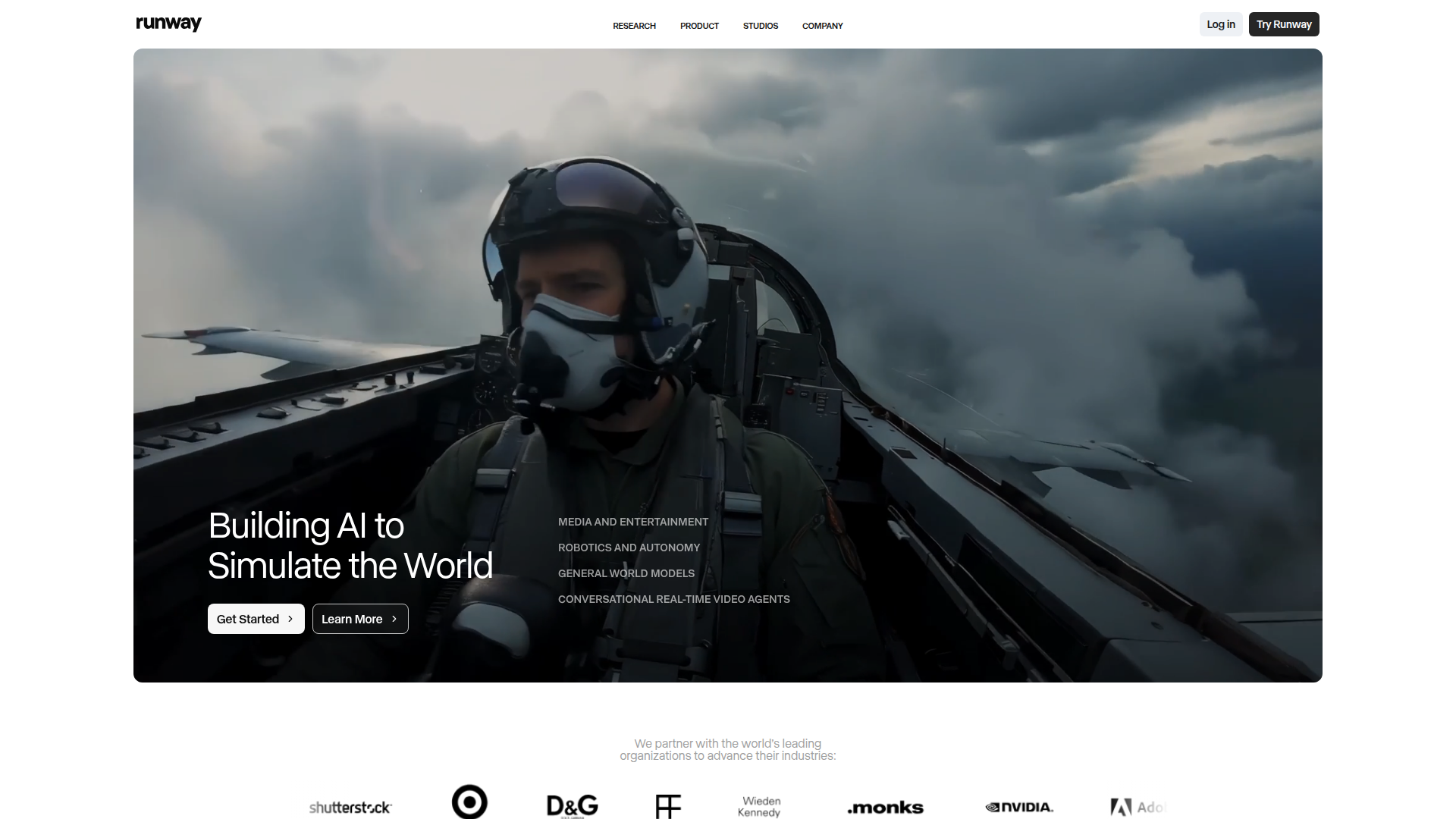Click the Shutterstock partner logo
The image size is (1456, 819).
[350, 807]
